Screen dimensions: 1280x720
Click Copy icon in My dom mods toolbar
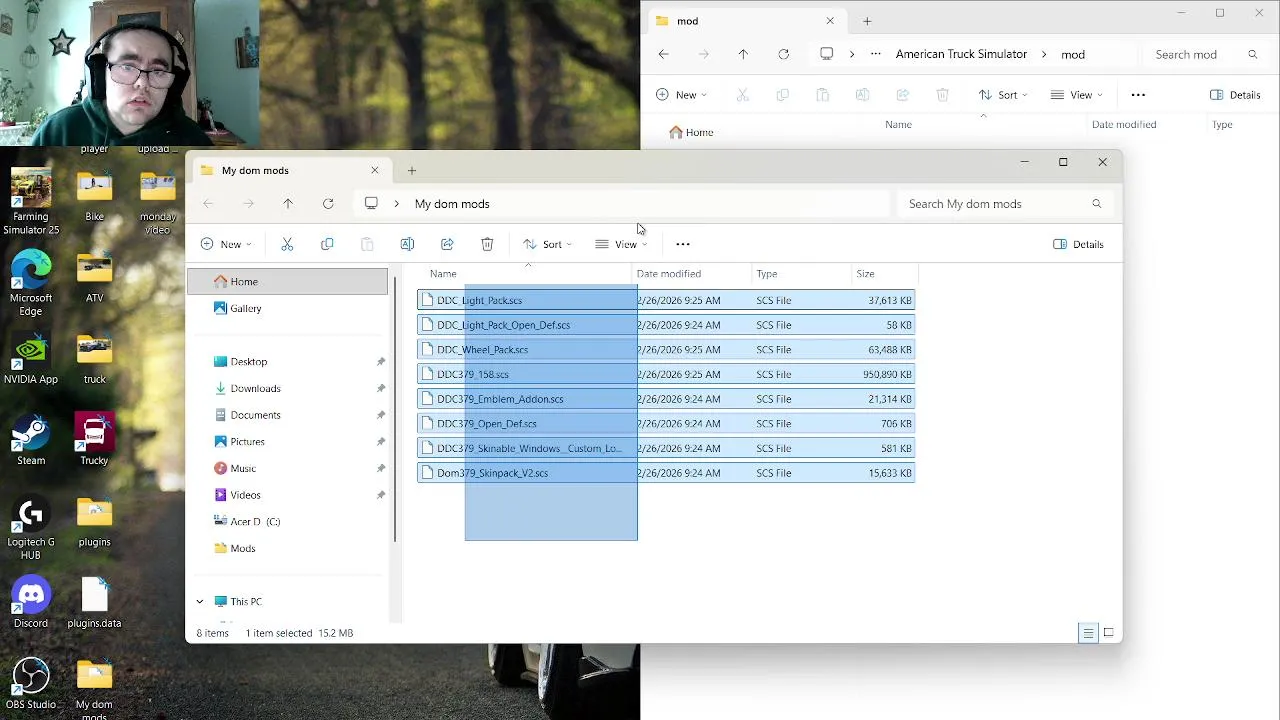coord(327,244)
